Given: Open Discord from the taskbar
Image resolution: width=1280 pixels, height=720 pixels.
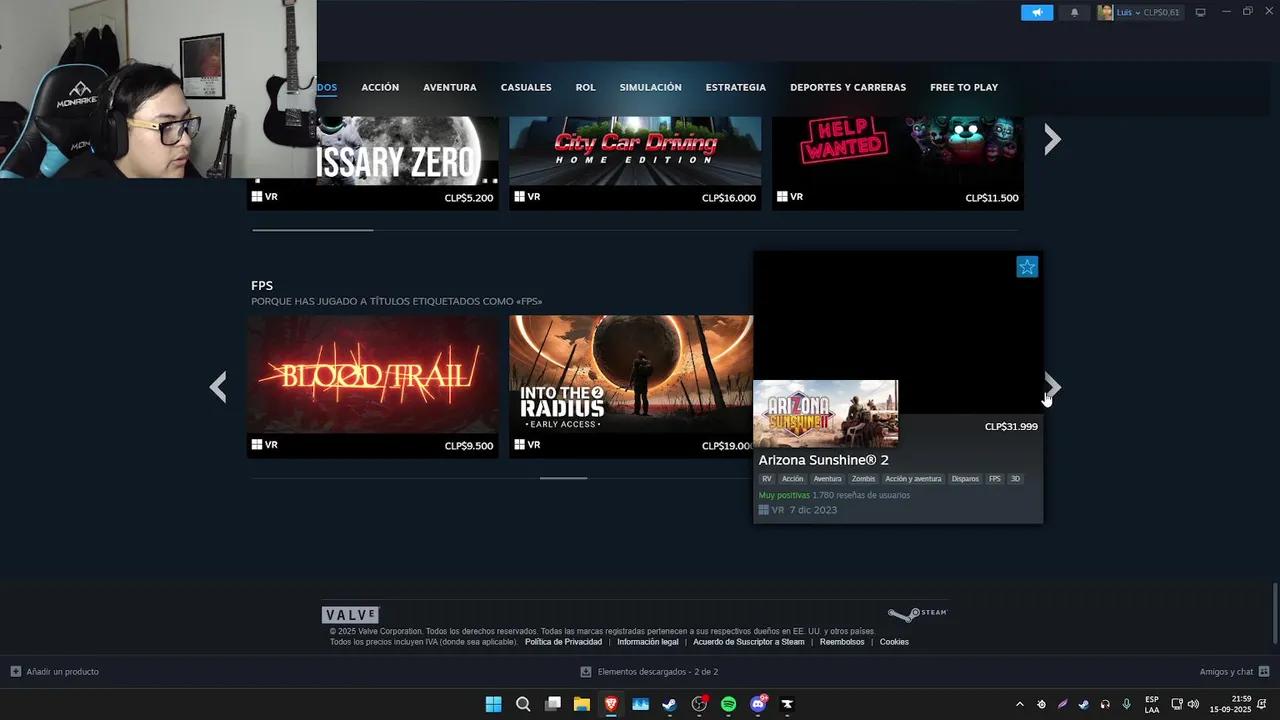Looking at the screenshot, I should (758, 704).
